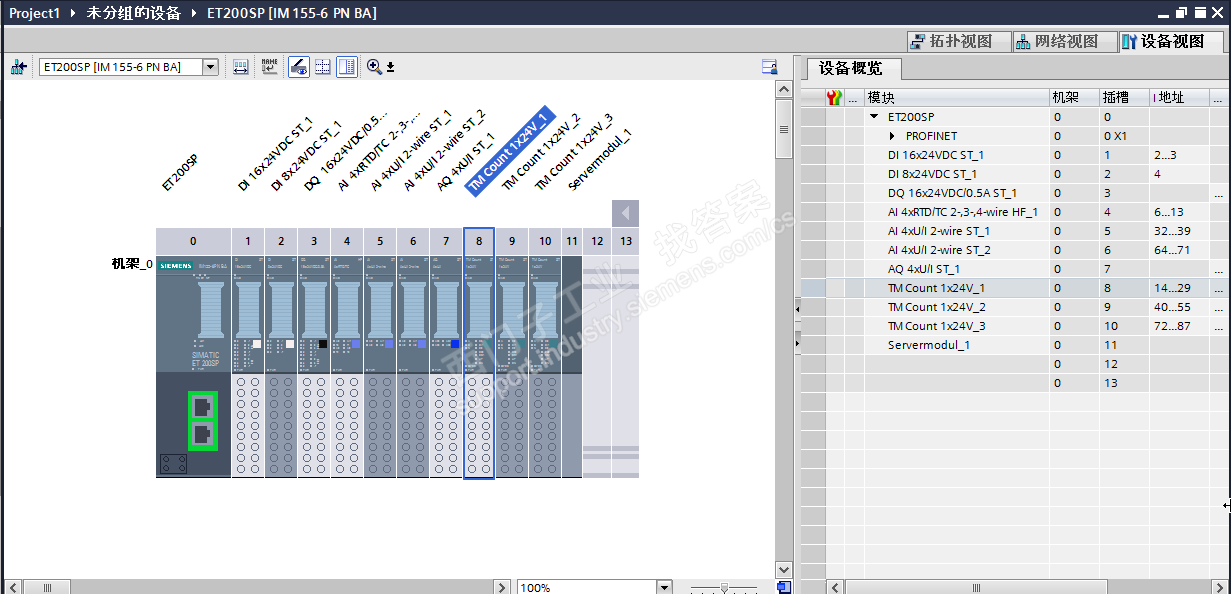Viewport: 1231px width, 594px height.
Task: Toggle the page break grid icon
Action: coord(323,67)
